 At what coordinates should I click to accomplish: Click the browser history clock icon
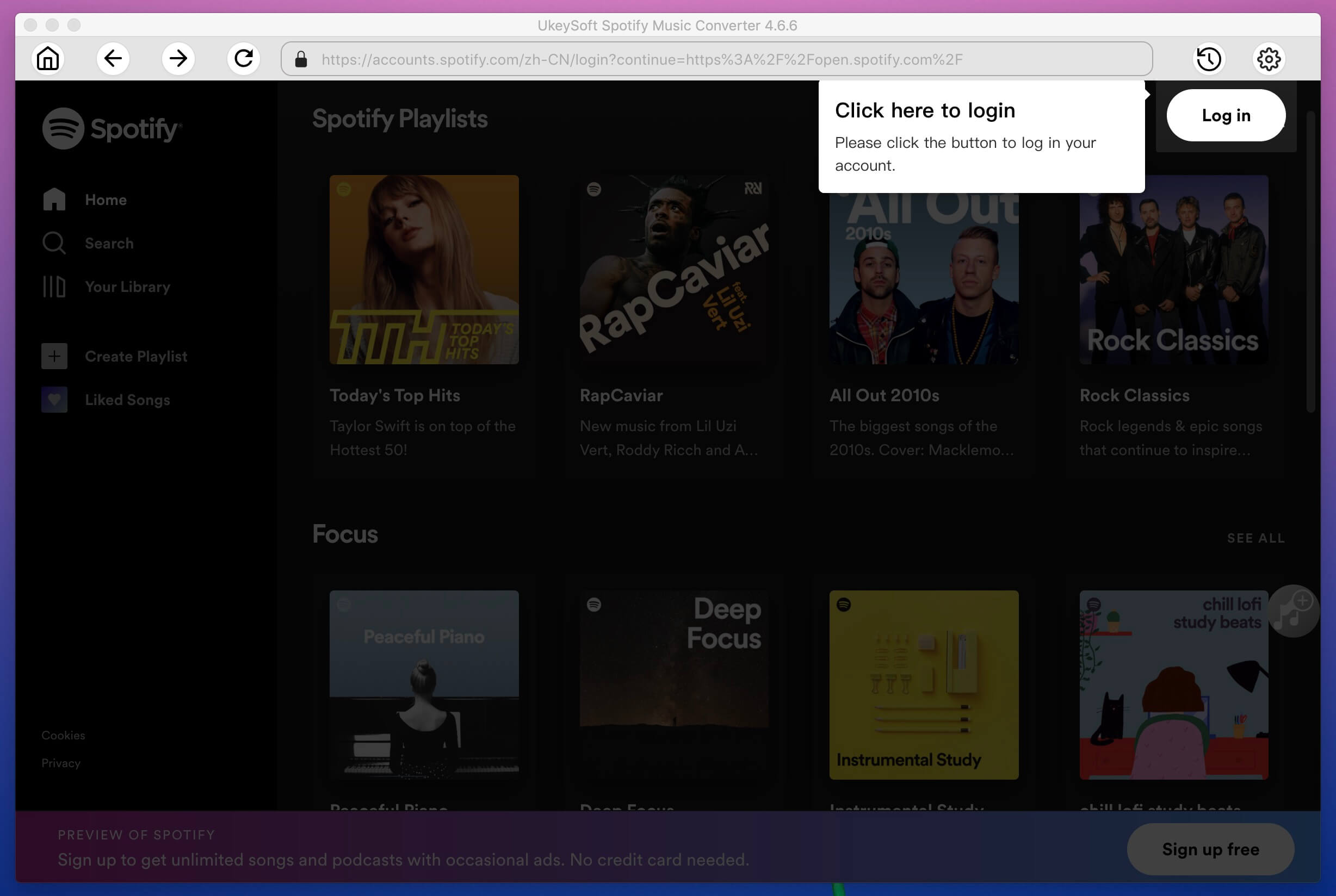(x=1209, y=58)
